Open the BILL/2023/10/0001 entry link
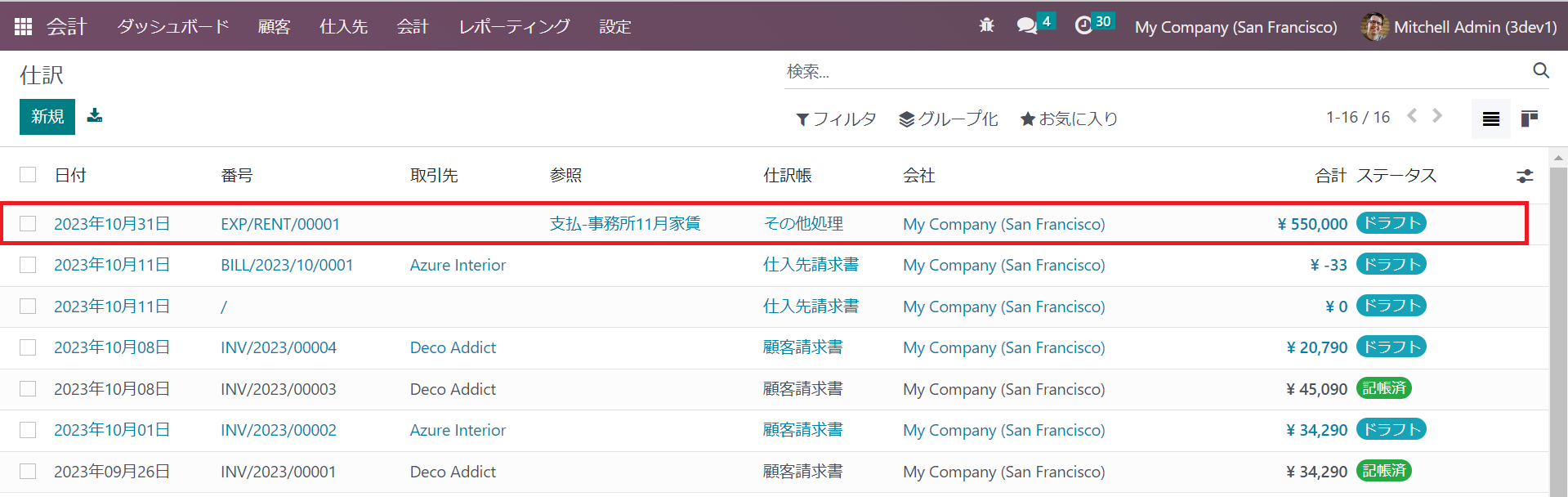 [x=287, y=265]
